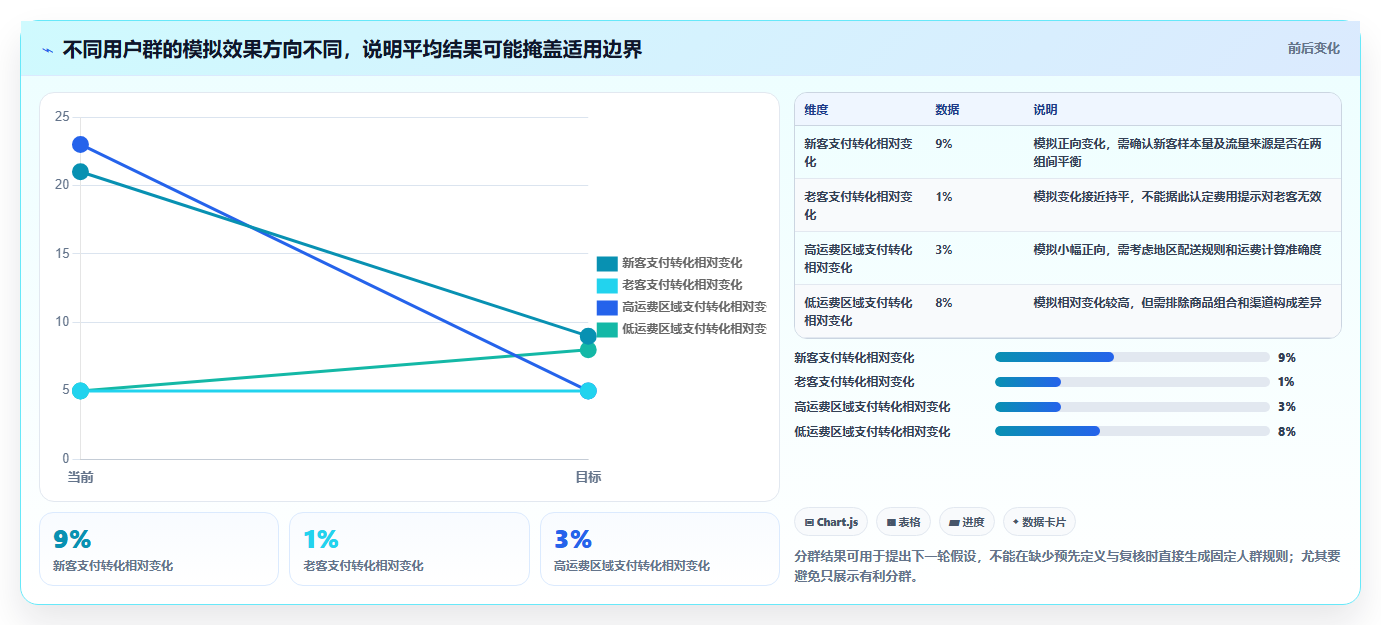
Task: Open the 9% 新客支付转化相对变化 card
Action: (x=159, y=549)
